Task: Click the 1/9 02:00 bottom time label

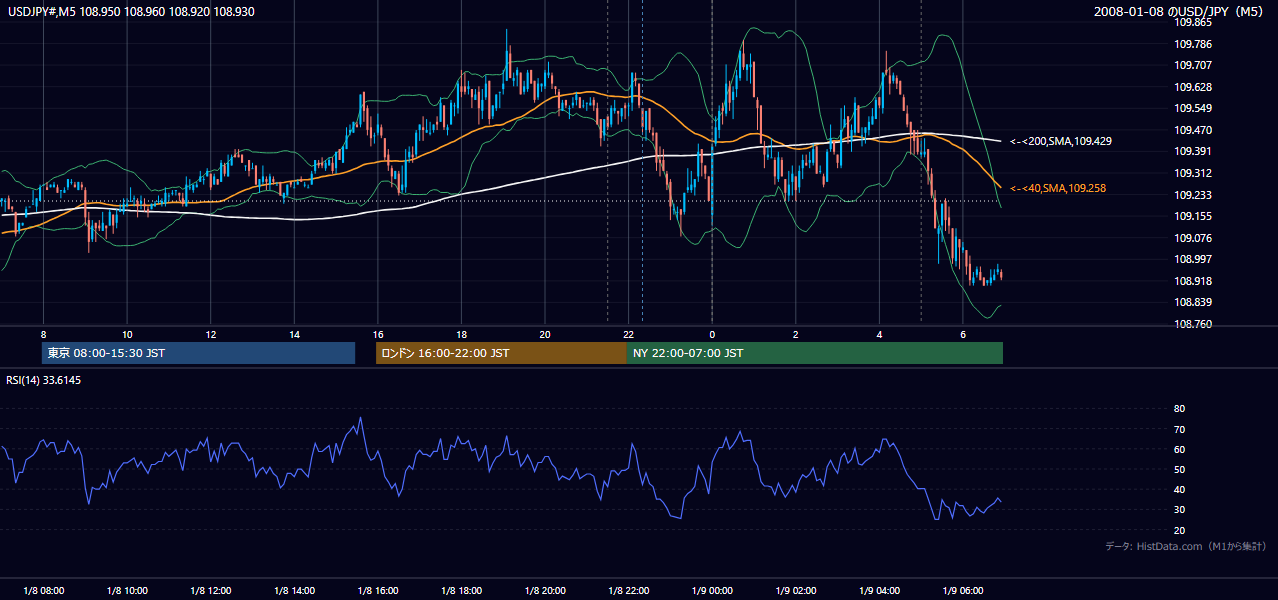Action: point(796,590)
